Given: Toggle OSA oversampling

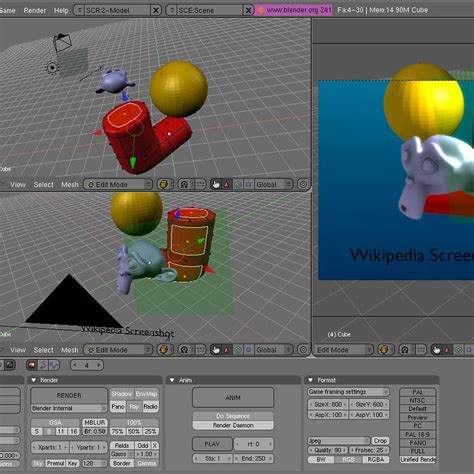Looking at the screenshot, I should pos(55,423).
